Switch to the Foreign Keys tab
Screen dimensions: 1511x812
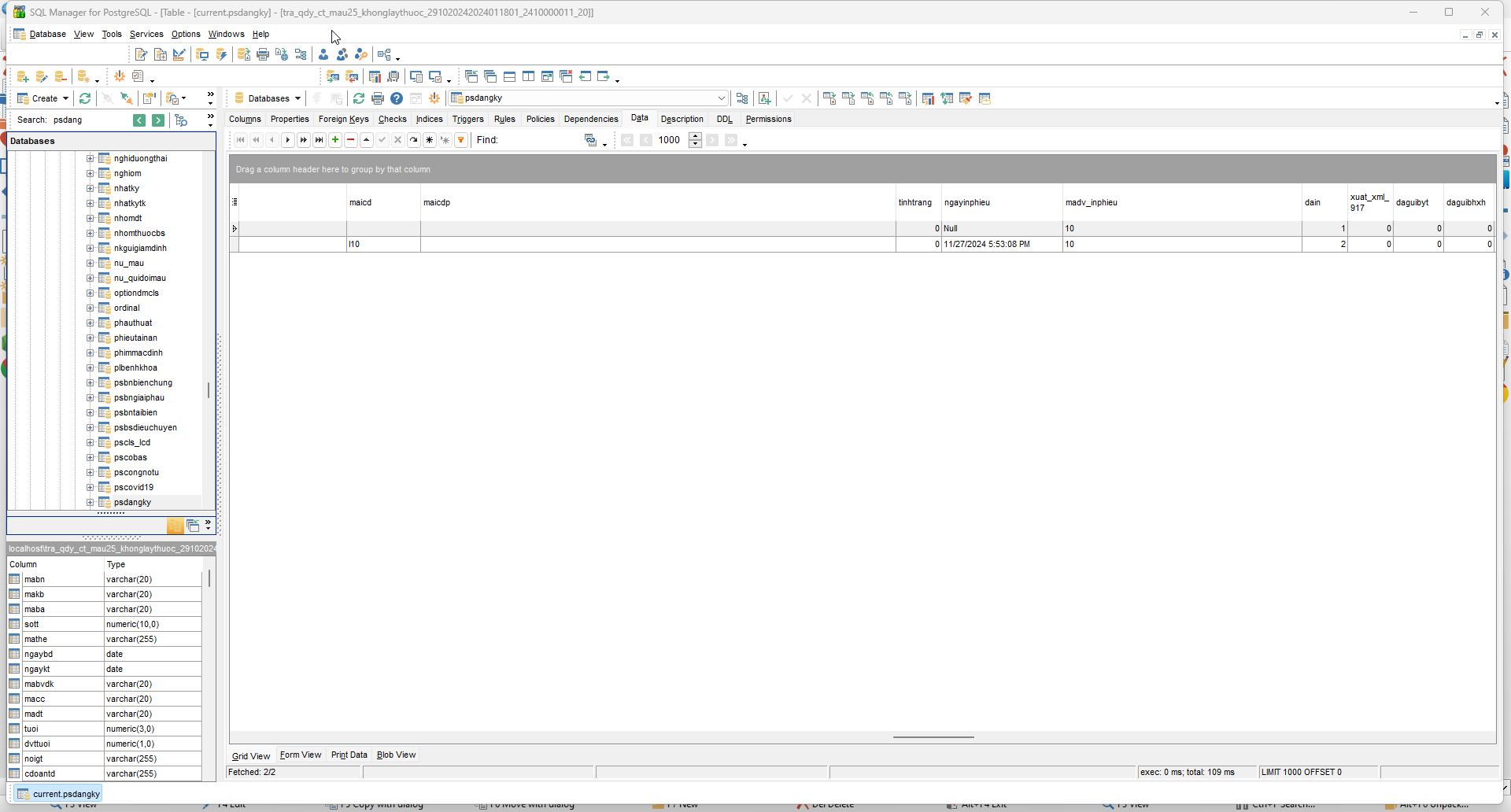tap(344, 120)
